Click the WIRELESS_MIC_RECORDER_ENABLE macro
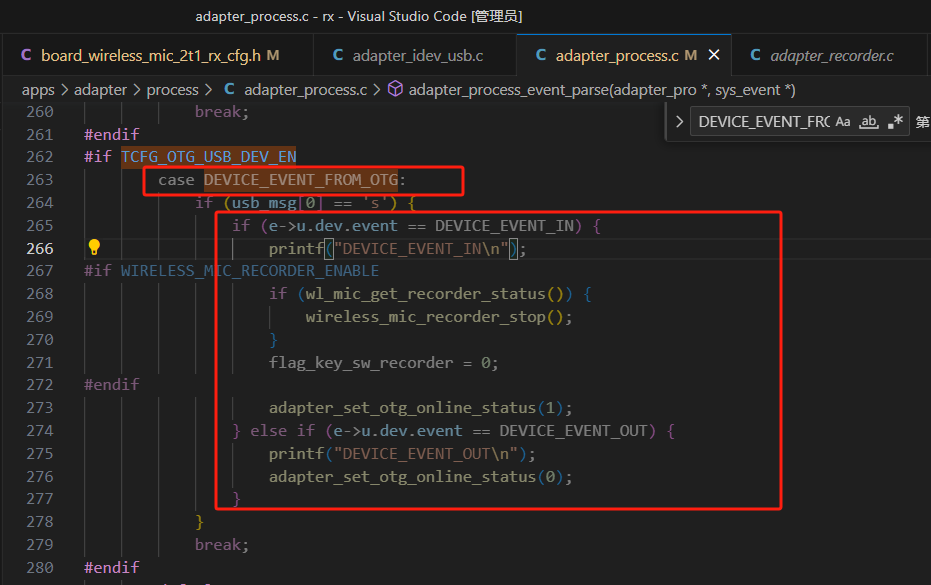931x585 pixels. (250, 271)
